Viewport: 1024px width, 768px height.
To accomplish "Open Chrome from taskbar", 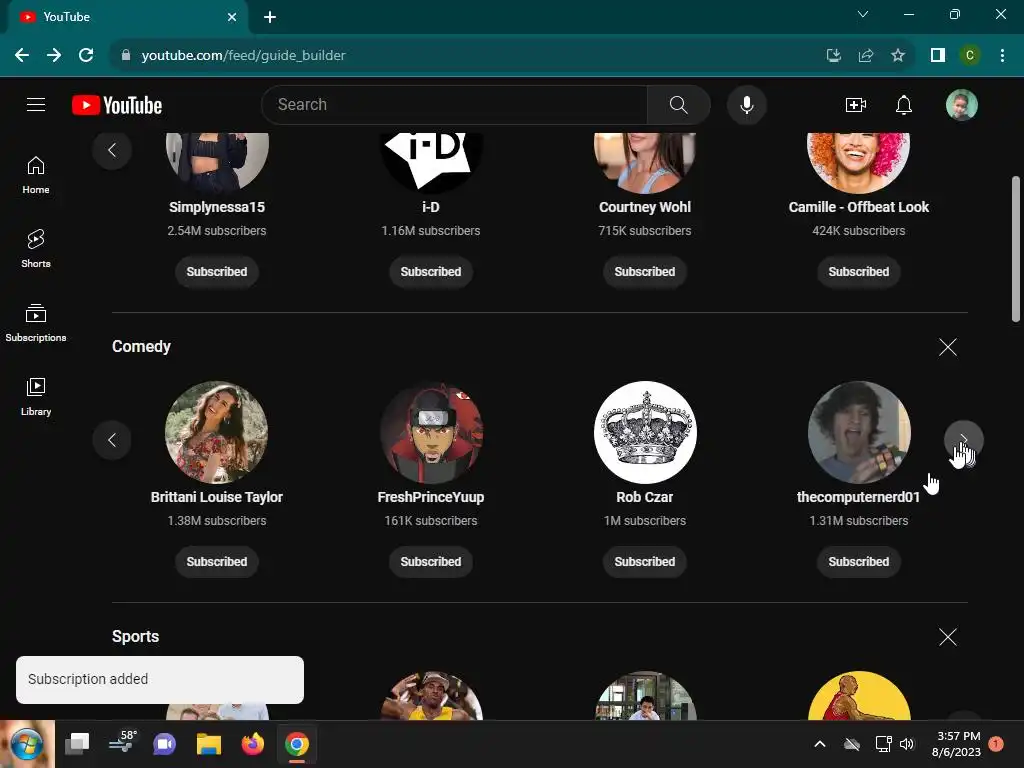I will click(x=296, y=744).
